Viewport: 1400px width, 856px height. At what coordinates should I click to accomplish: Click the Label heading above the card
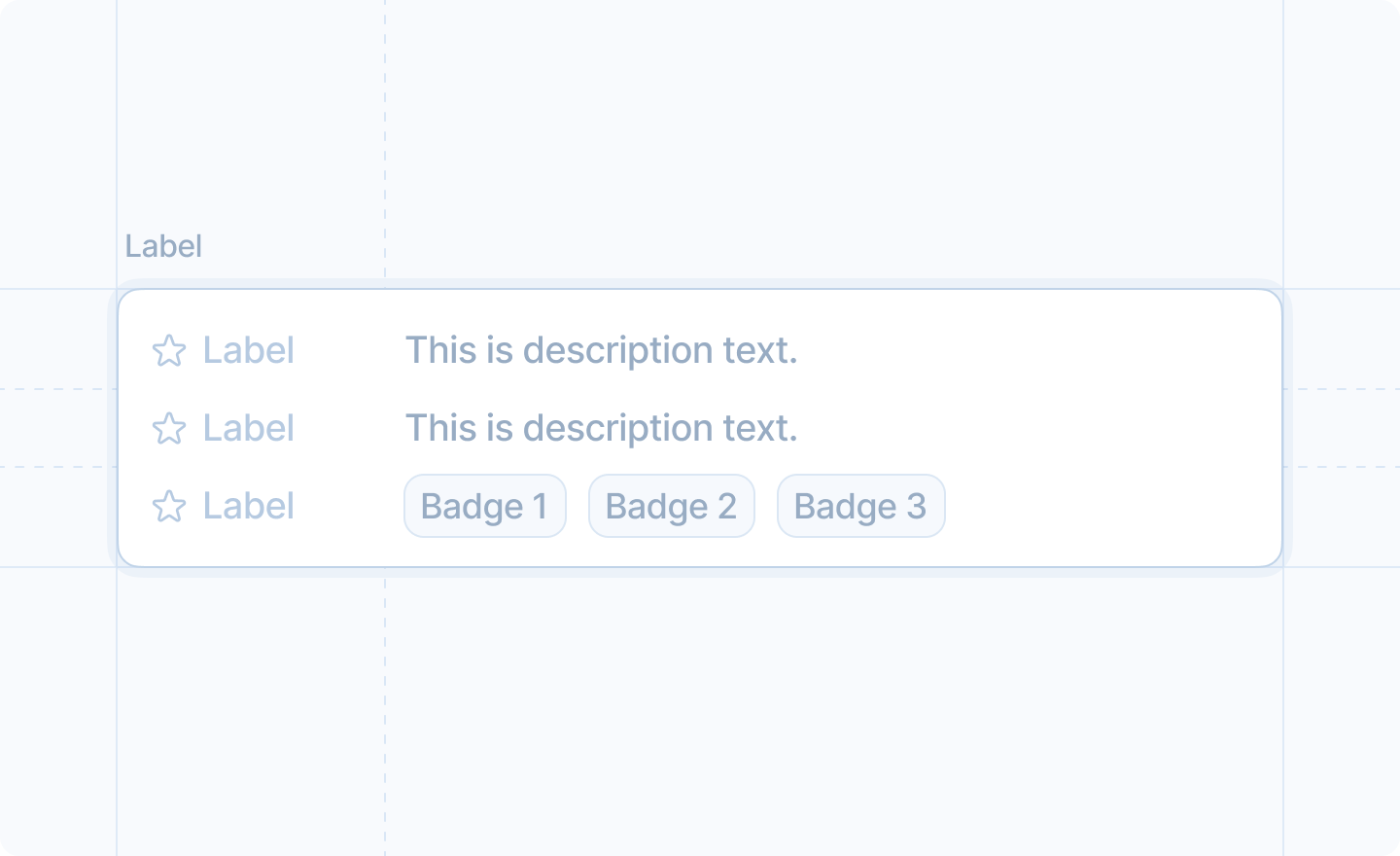click(x=163, y=247)
